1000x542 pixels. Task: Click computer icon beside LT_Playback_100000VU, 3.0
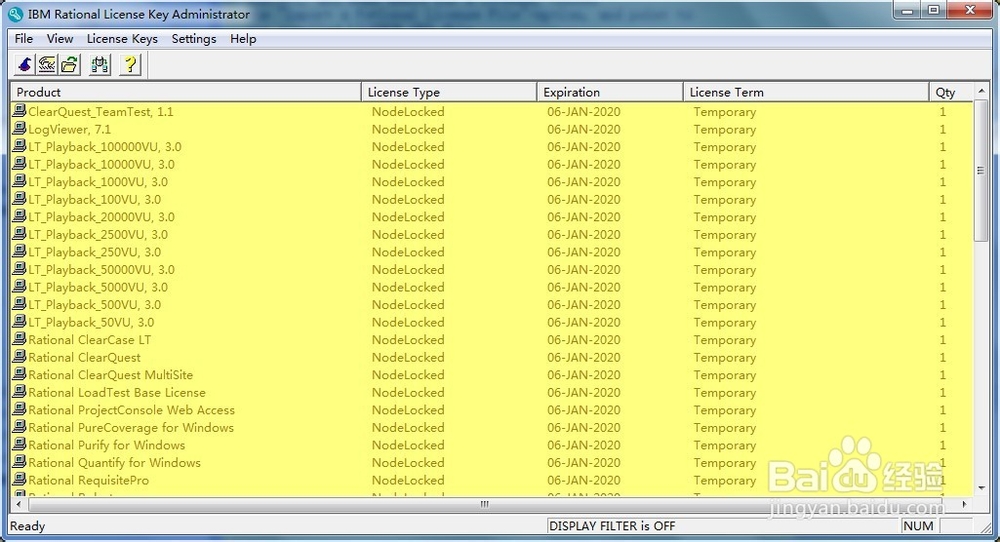20,146
